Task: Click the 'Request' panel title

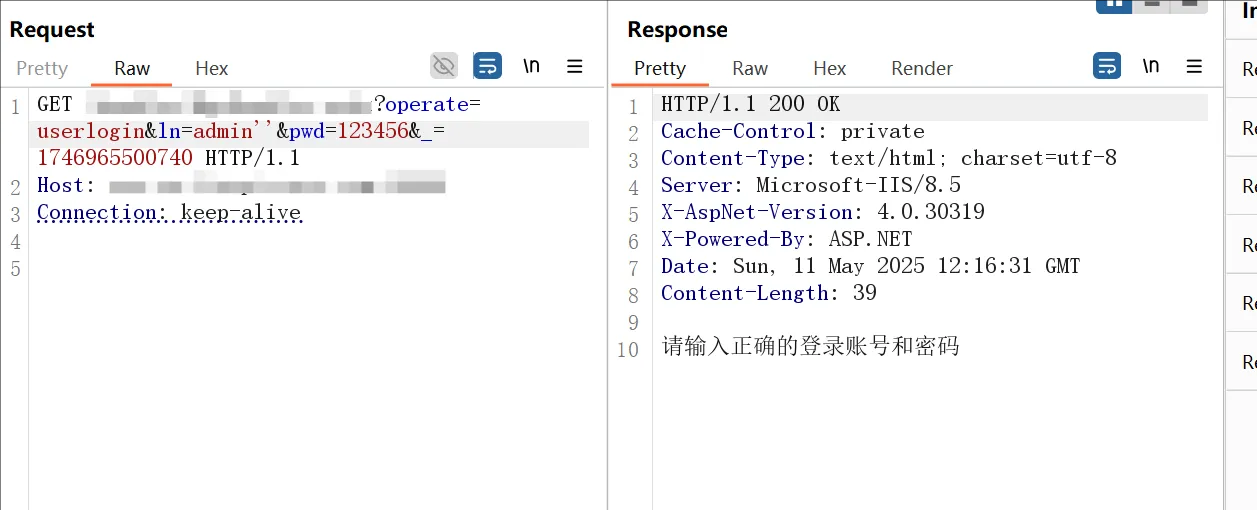Action: 51,30
